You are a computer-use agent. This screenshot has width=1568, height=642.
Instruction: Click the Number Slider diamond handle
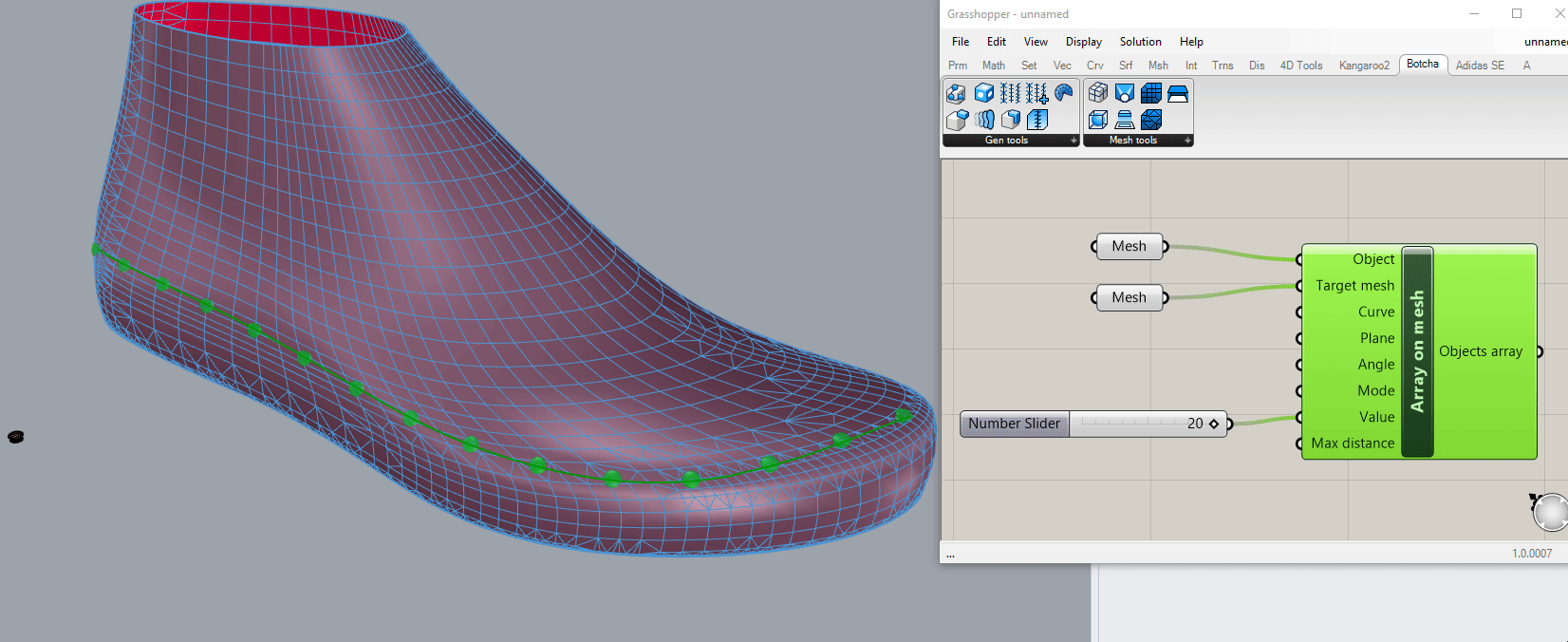click(1214, 424)
